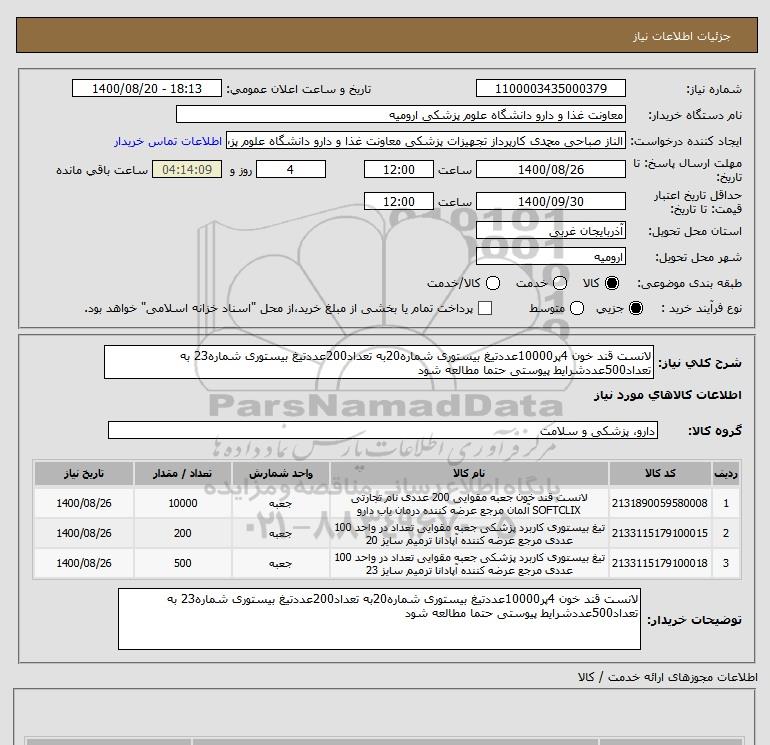Click the remaining days field showing 4
The image size is (770, 745).
291,169
